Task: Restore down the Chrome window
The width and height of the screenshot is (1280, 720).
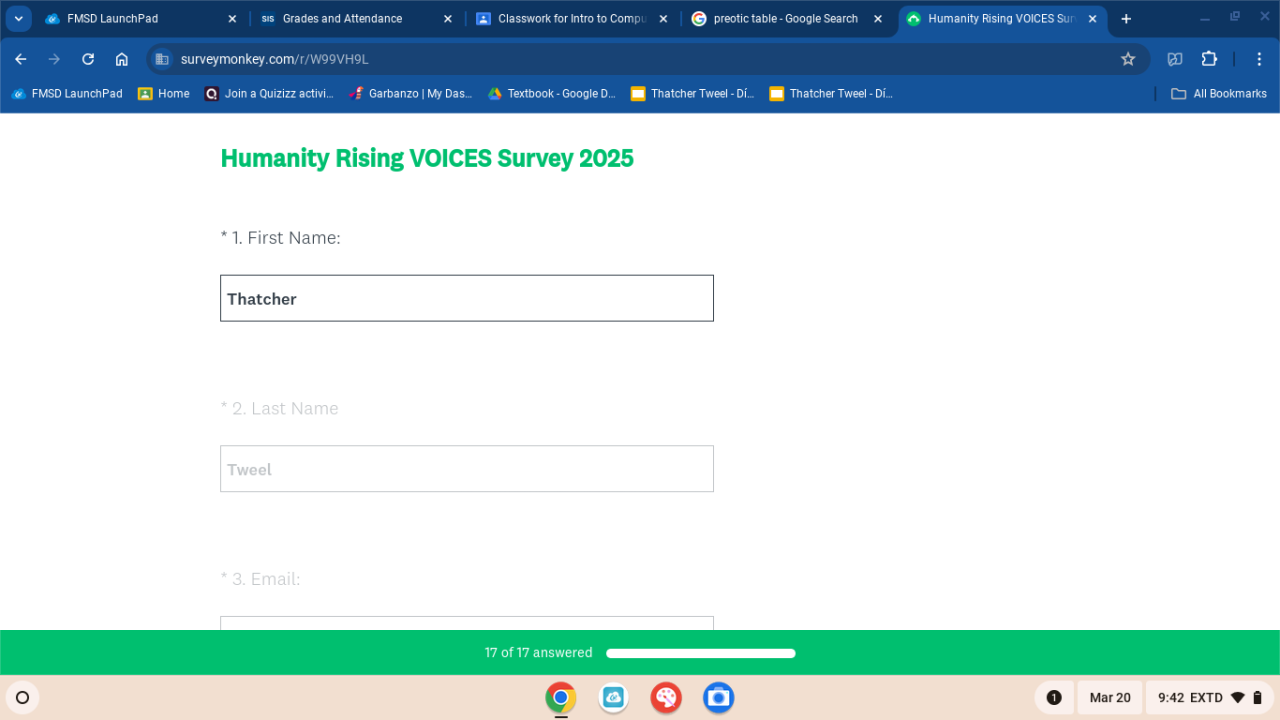Action: [1235, 18]
